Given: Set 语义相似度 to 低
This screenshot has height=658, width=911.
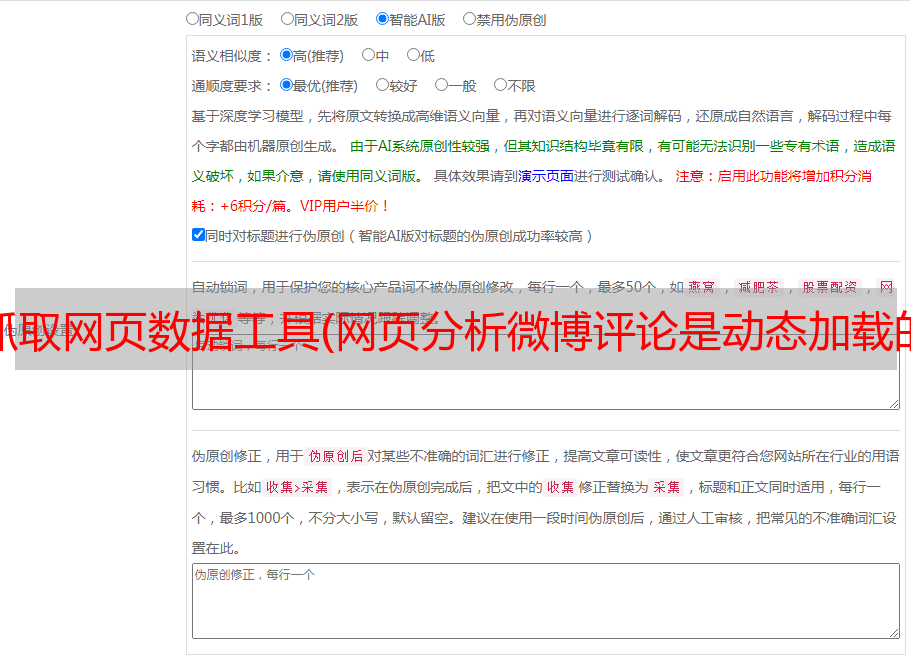Looking at the screenshot, I should tap(413, 55).
